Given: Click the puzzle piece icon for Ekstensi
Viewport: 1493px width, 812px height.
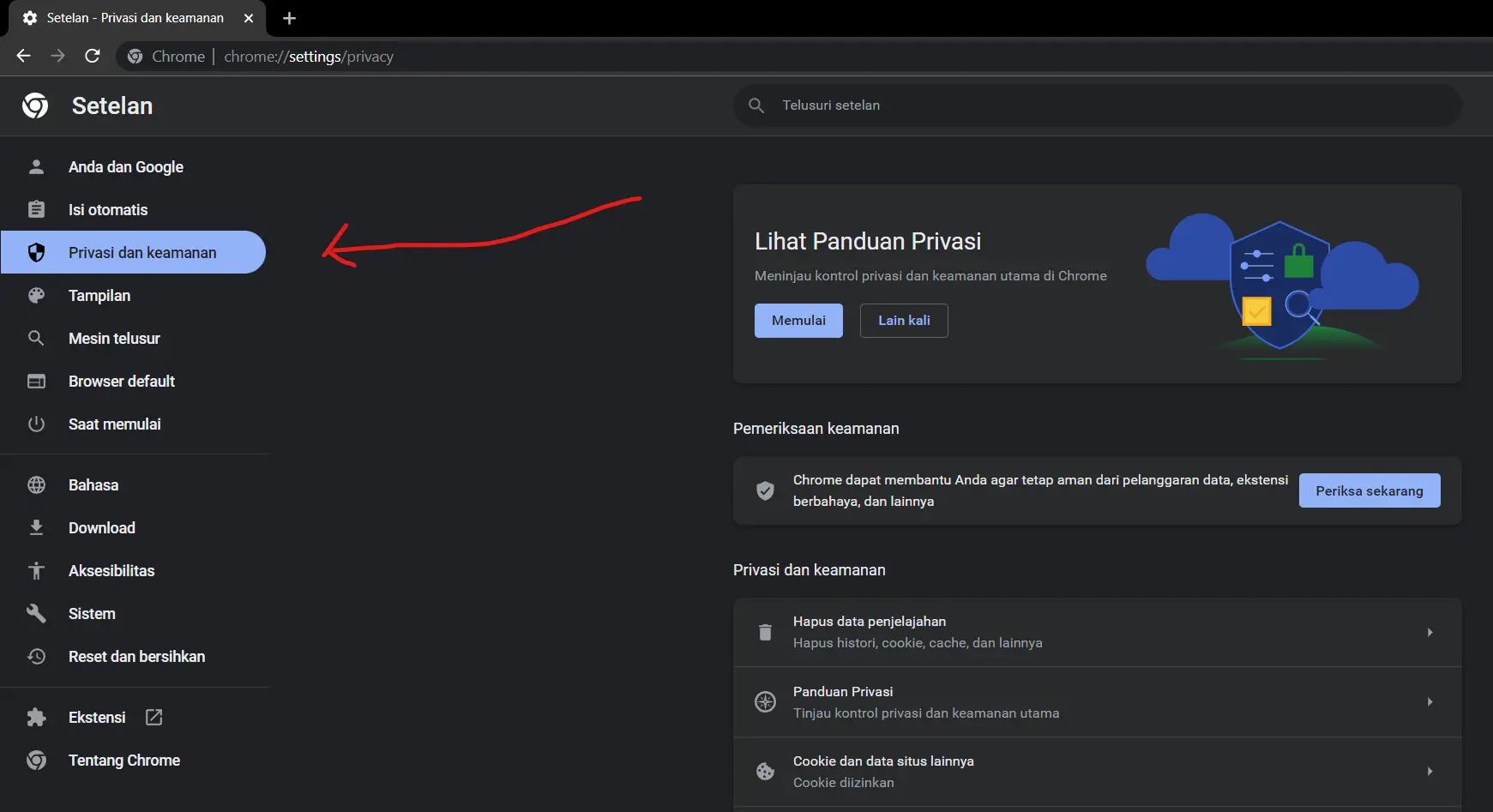Looking at the screenshot, I should (x=36, y=717).
